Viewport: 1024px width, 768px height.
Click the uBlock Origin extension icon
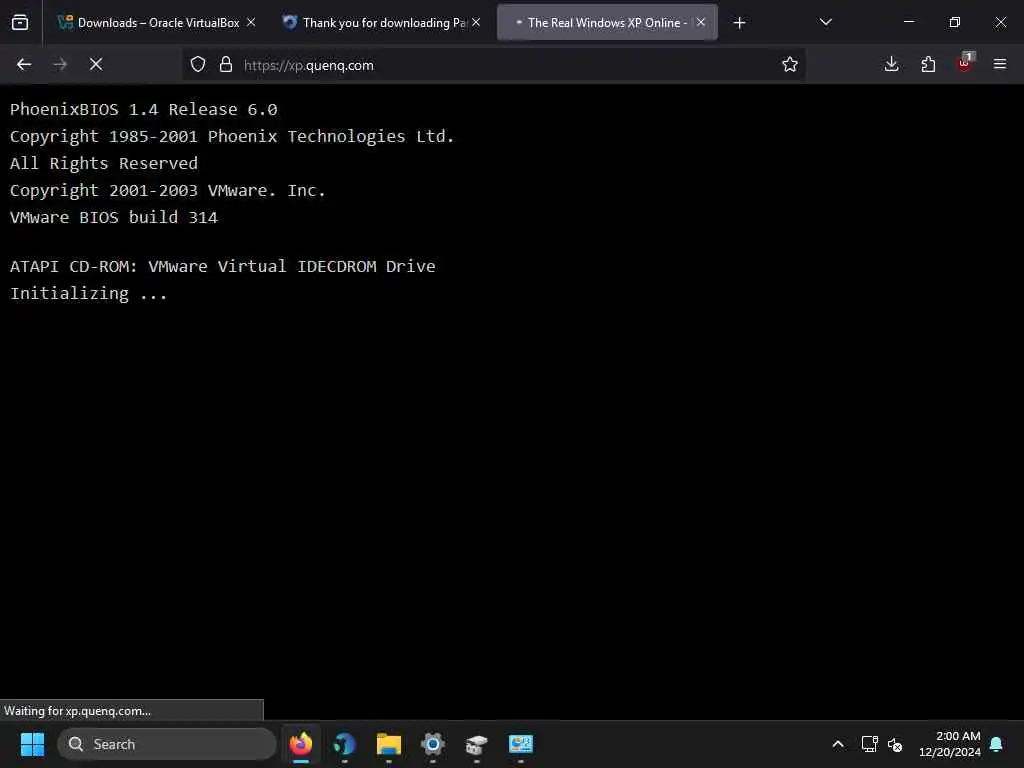point(965,63)
